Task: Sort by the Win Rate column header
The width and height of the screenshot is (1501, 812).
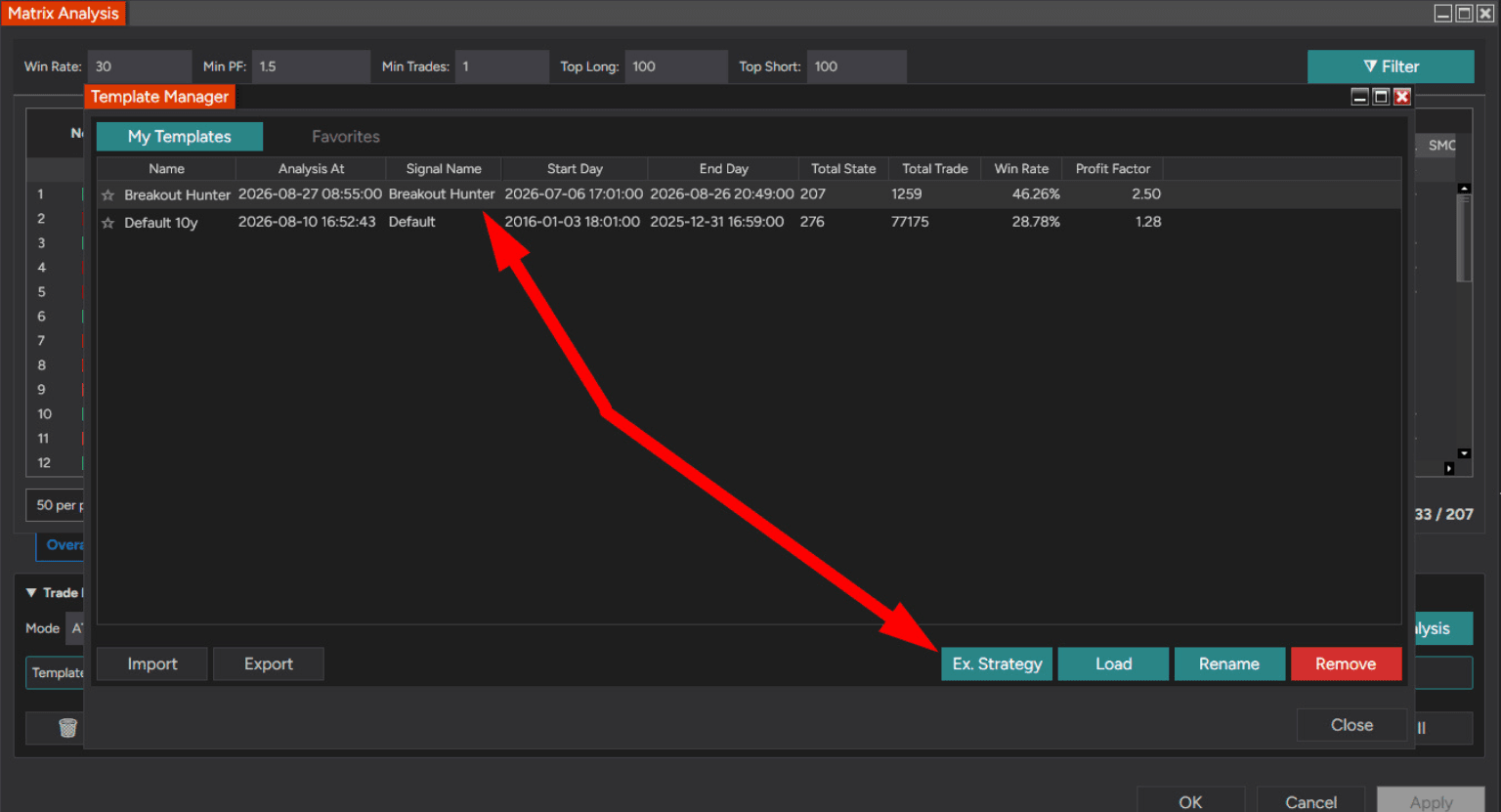Action: [1021, 169]
